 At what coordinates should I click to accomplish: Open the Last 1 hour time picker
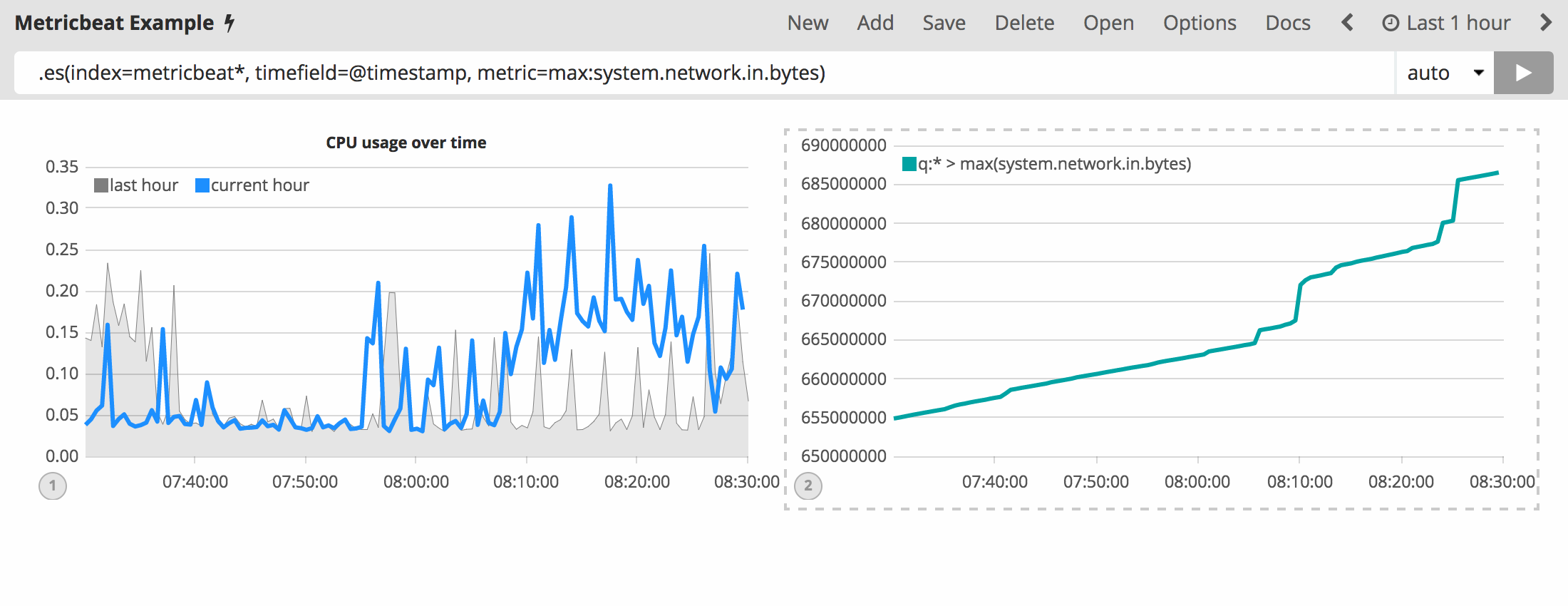click(1458, 23)
